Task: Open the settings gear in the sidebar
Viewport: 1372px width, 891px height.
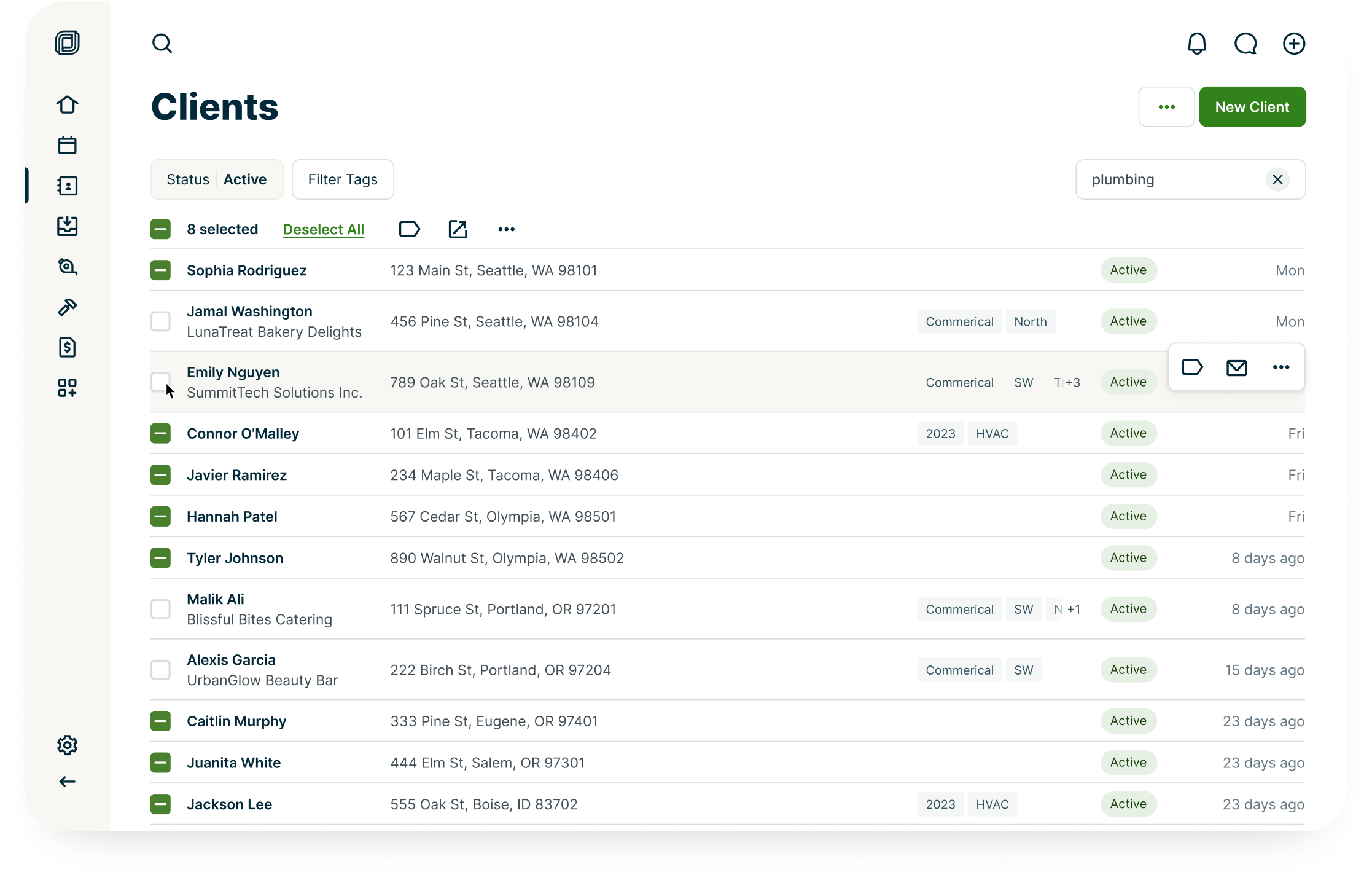Action: click(68, 745)
